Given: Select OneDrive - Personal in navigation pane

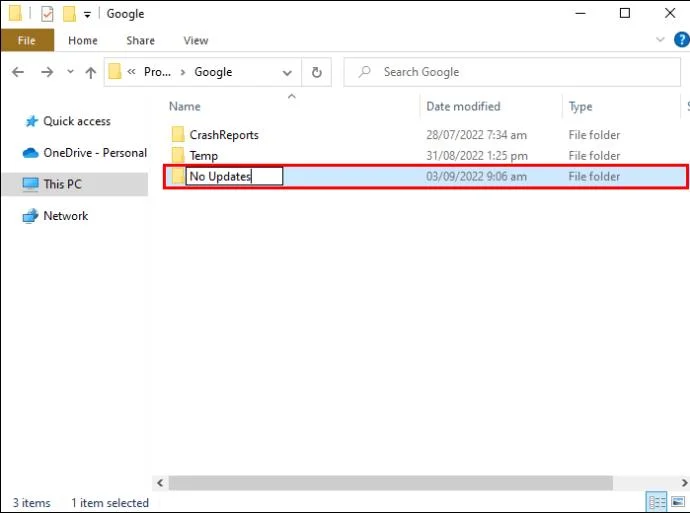Looking at the screenshot, I should 95,153.
